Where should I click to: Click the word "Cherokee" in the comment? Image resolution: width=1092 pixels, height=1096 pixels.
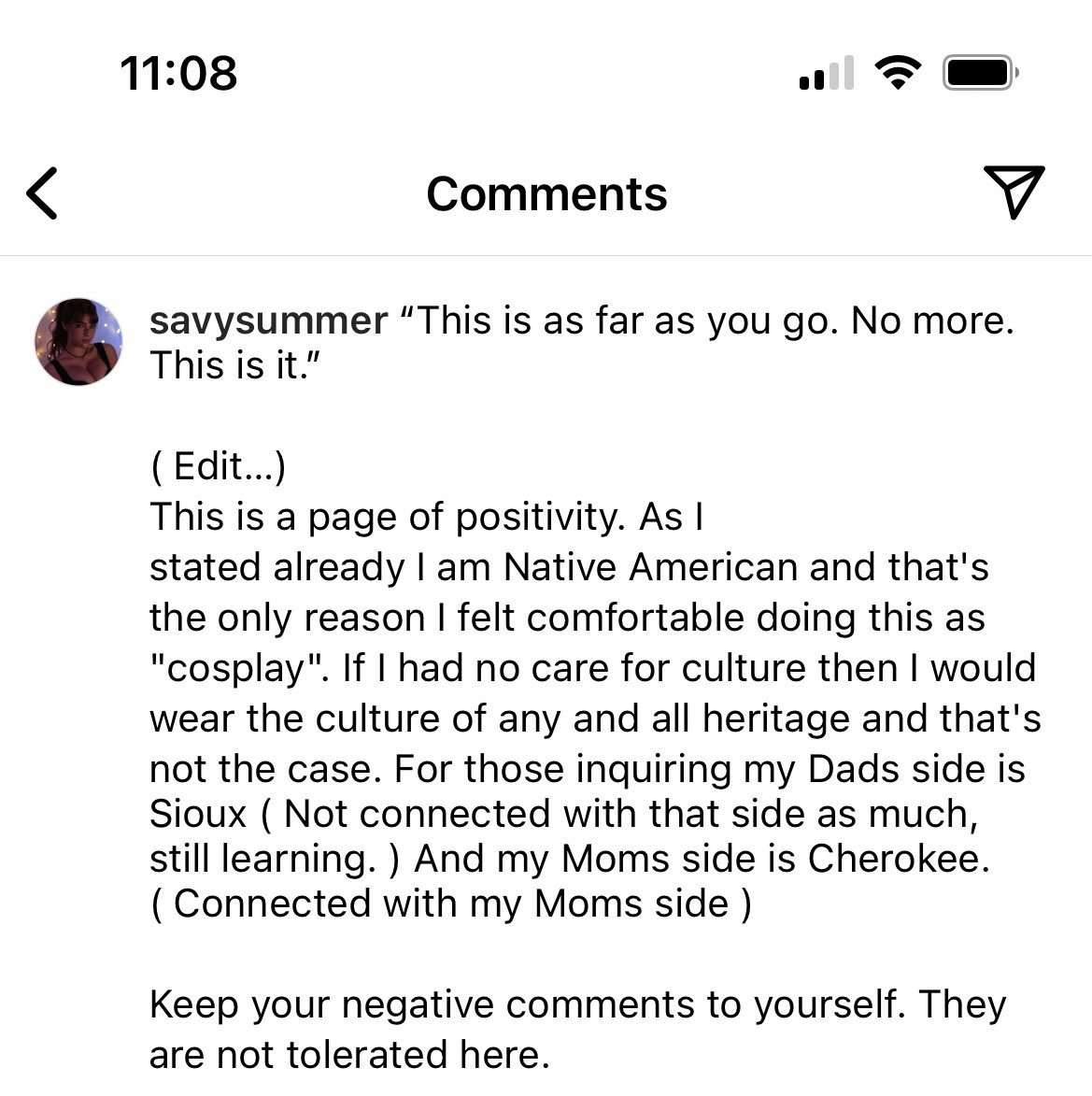pyautogui.click(x=897, y=859)
